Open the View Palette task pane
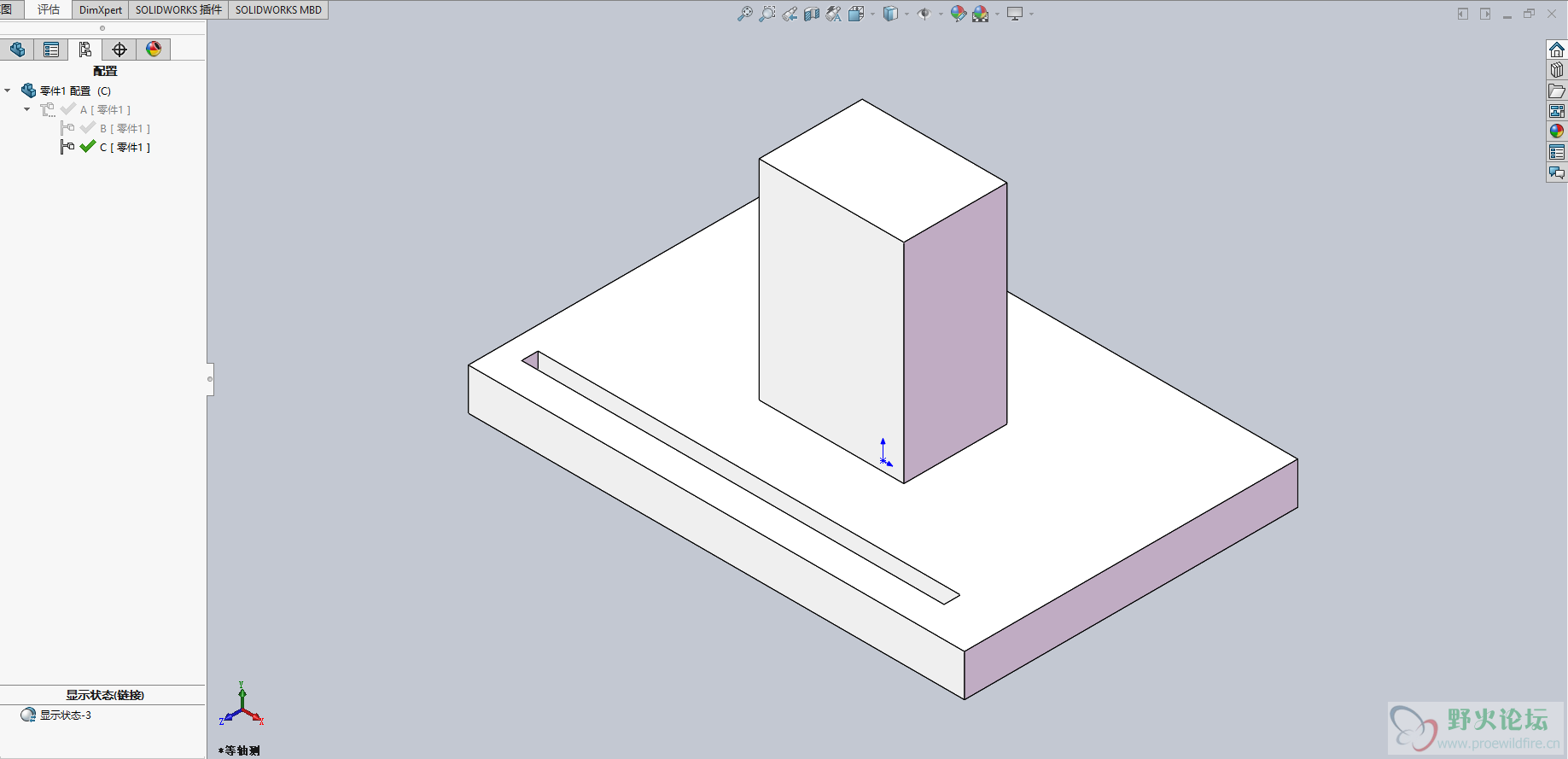The image size is (1568, 759). tap(1557, 111)
